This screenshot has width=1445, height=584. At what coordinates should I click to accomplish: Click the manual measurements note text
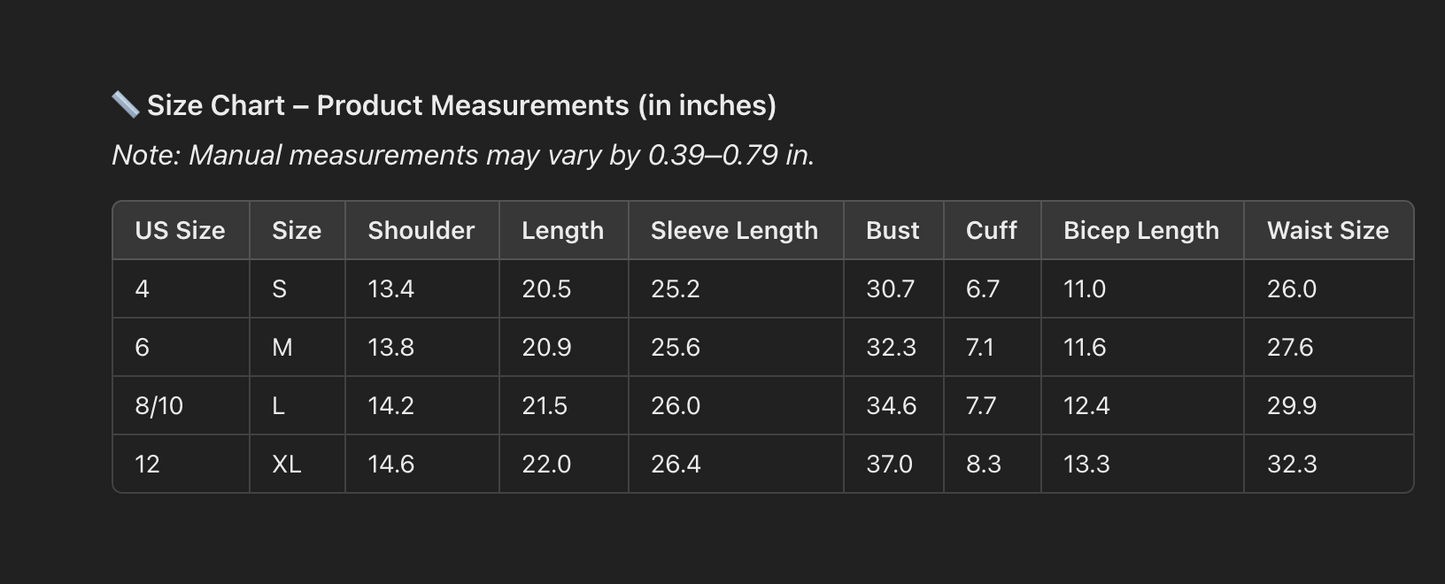463,155
